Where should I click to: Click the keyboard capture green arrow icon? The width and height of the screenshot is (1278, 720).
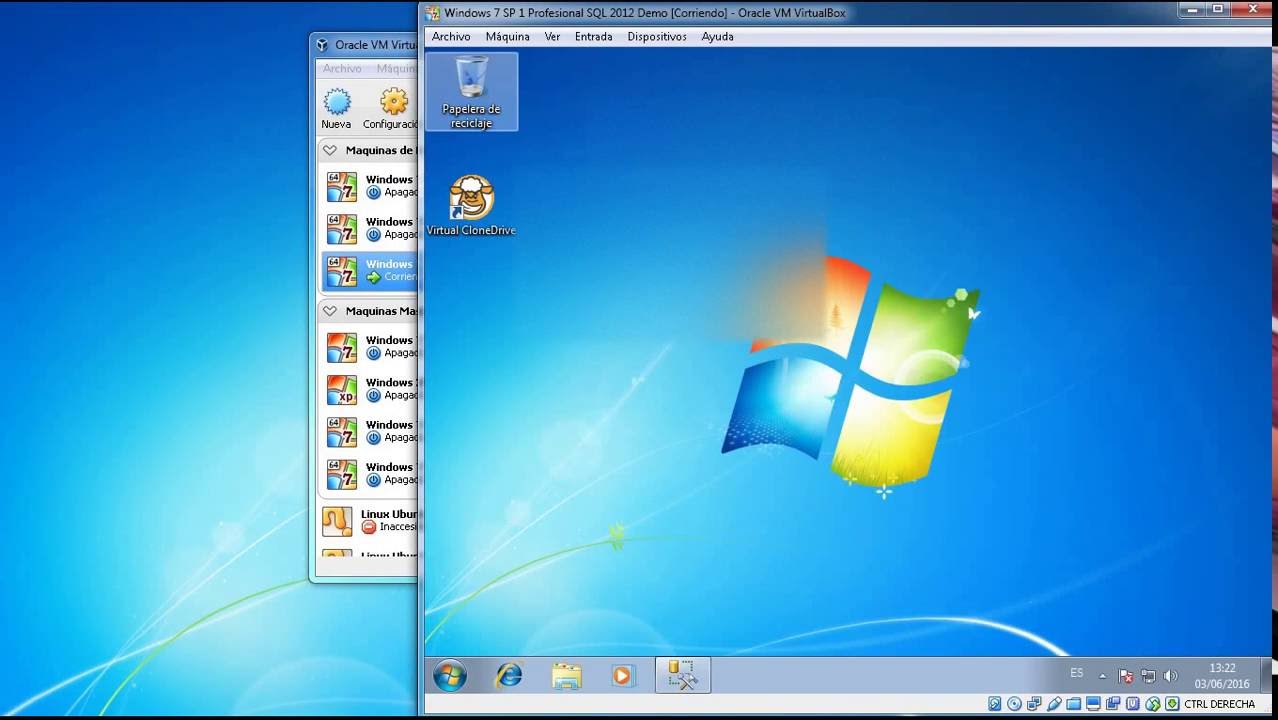(1172, 704)
